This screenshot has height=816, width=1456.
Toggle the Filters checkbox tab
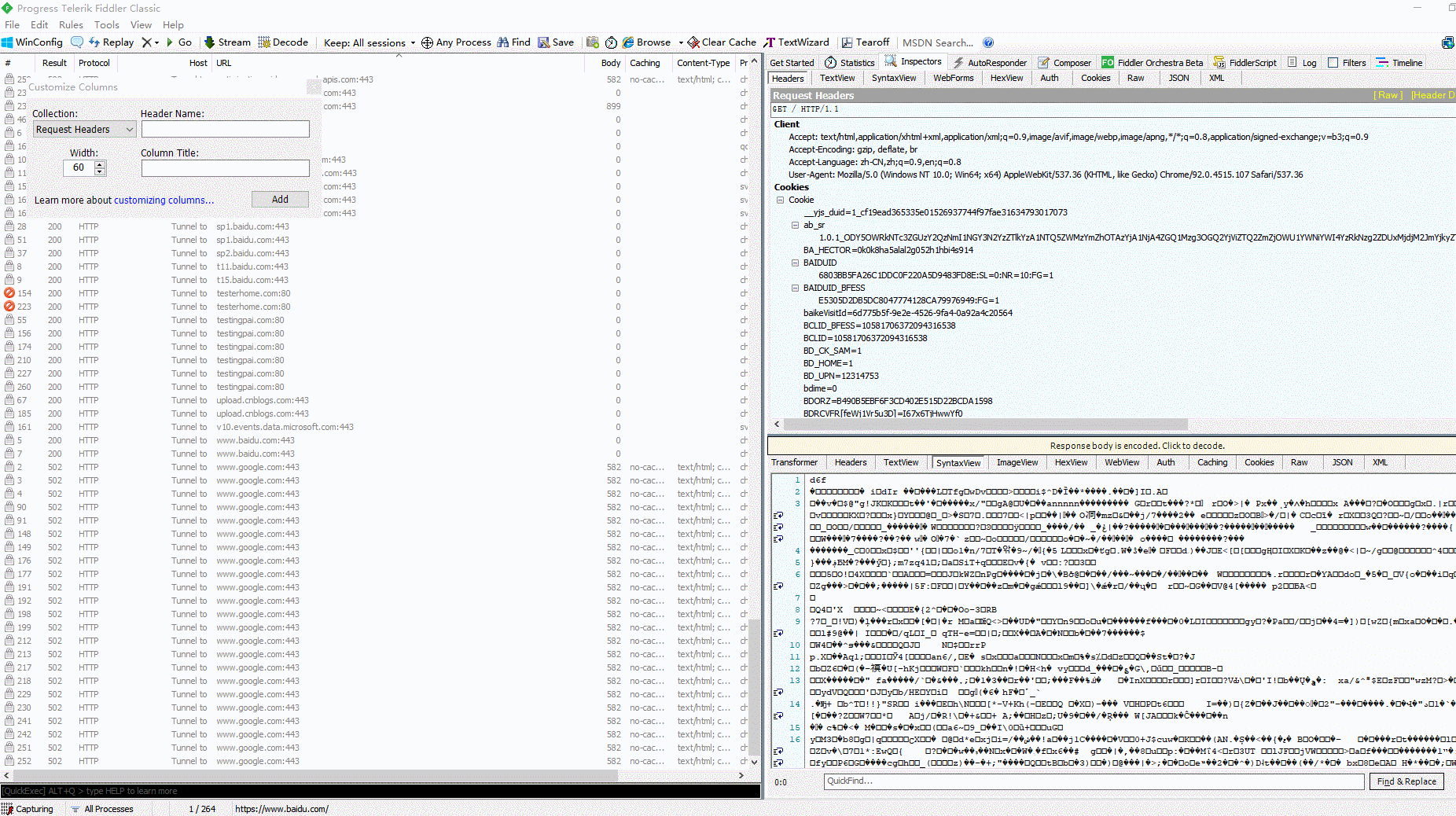[1347, 63]
